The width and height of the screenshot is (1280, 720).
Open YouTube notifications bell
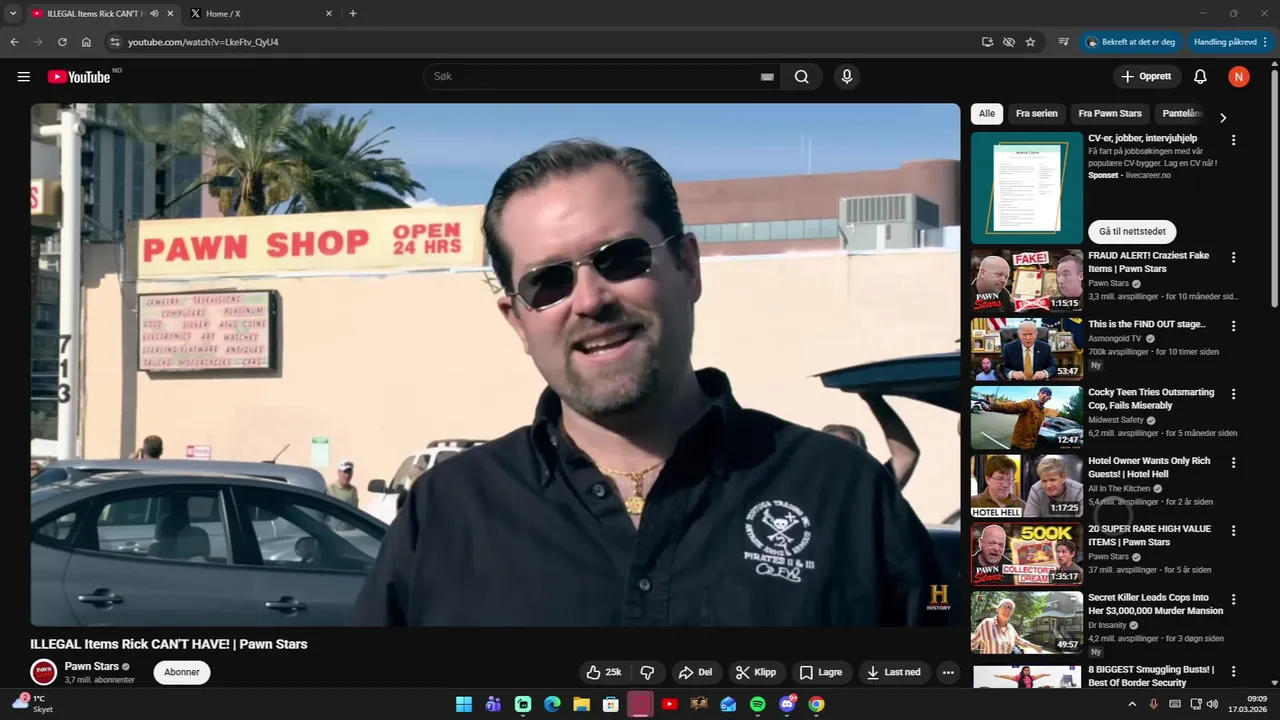pos(1200,77)
